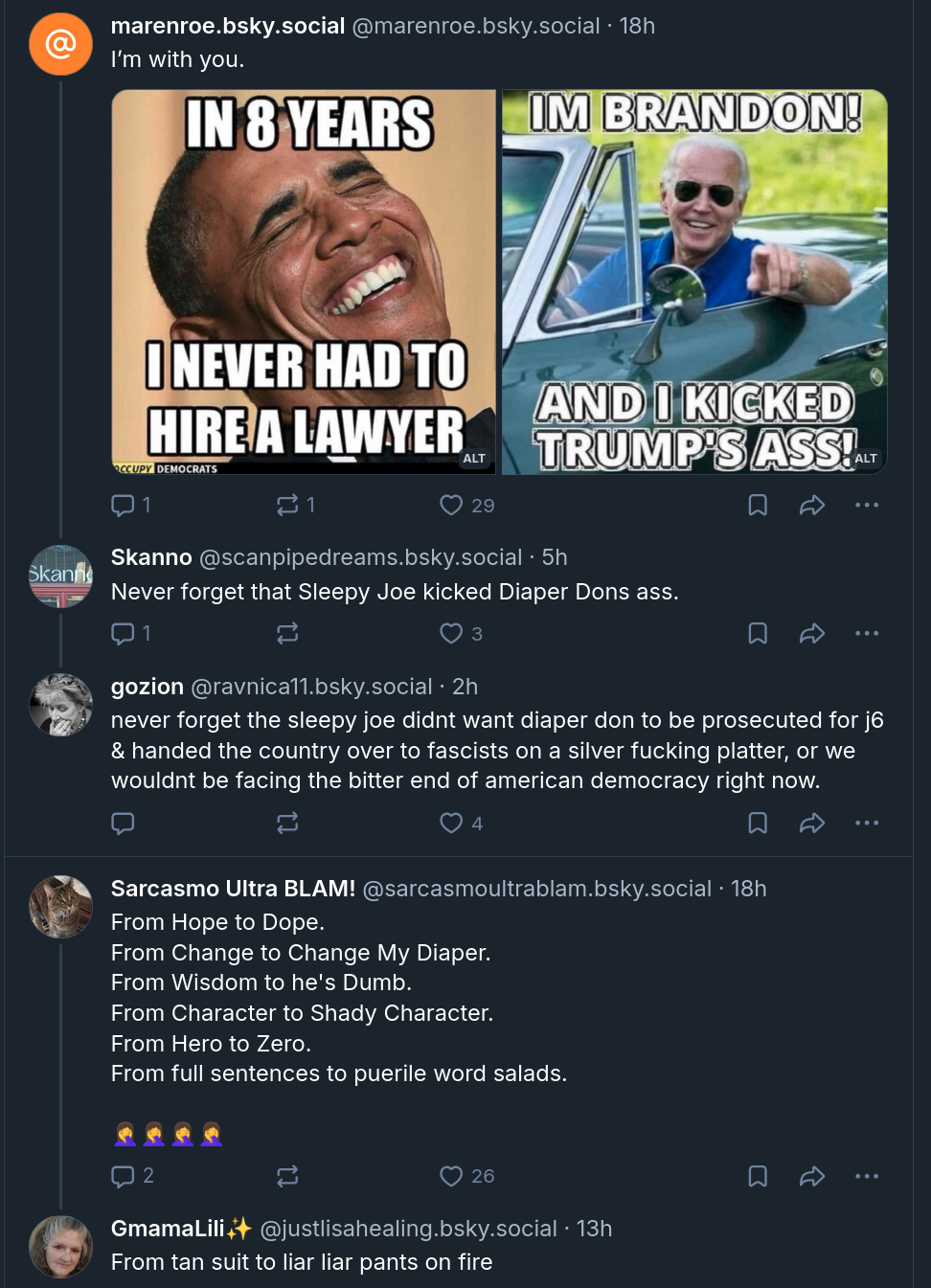The image size is (931, 1288).
Task: Bookmark marenroe's post
Action: pos(758,505)
